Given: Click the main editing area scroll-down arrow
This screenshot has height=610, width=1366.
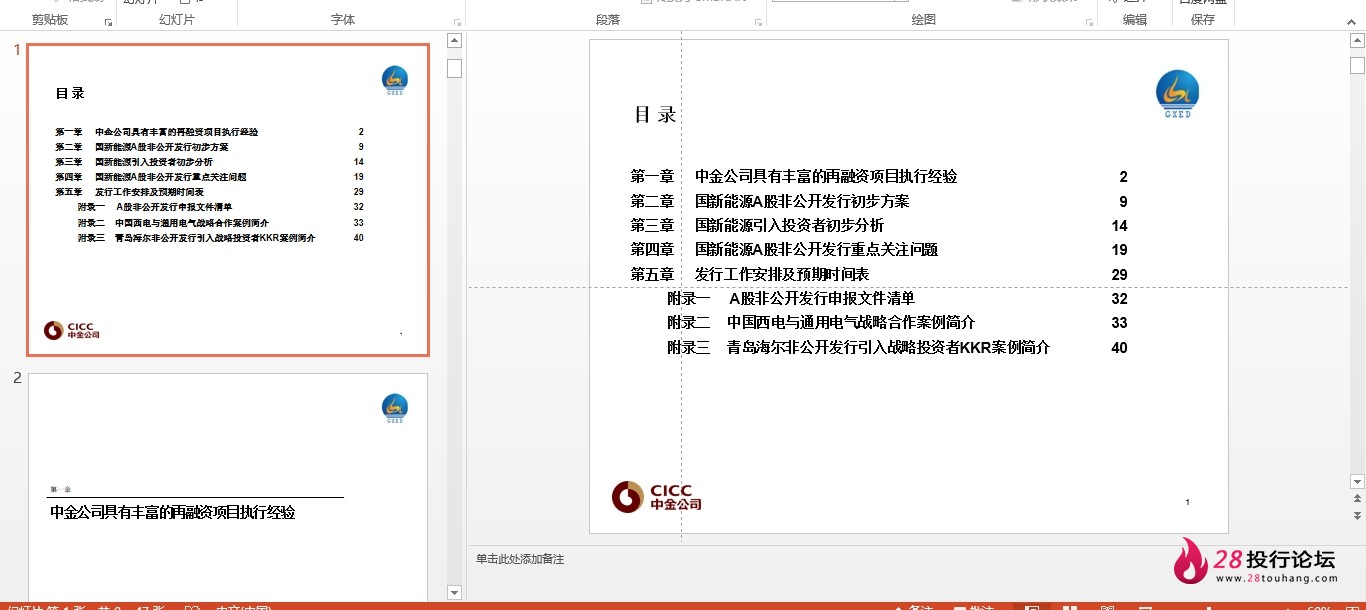Looking at the screenshot, I should 1357,482.
